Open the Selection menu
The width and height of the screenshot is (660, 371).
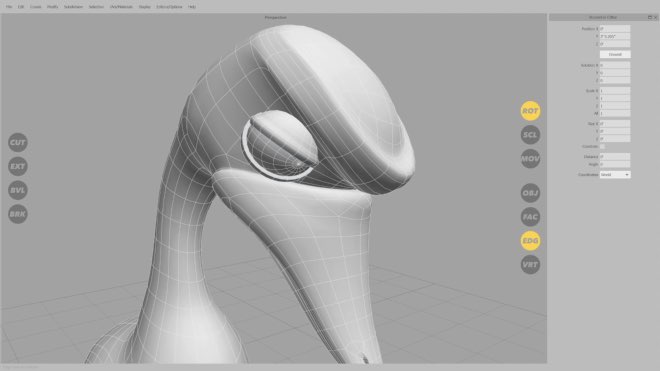(x=96, y=7)
